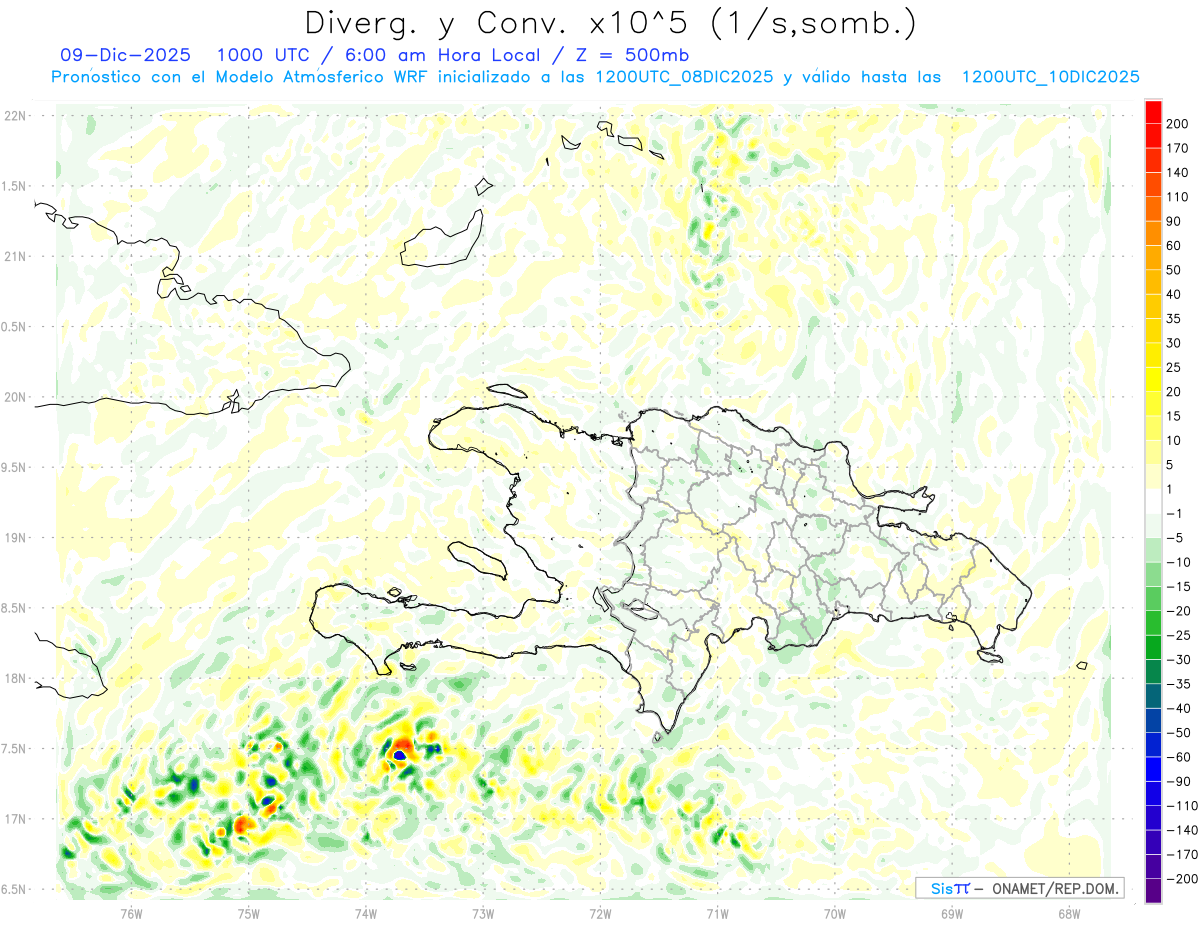The width and height of the screenshot is (1200, 927).
Task: Click the '72W' longitude label
Action: coord(600,913)
